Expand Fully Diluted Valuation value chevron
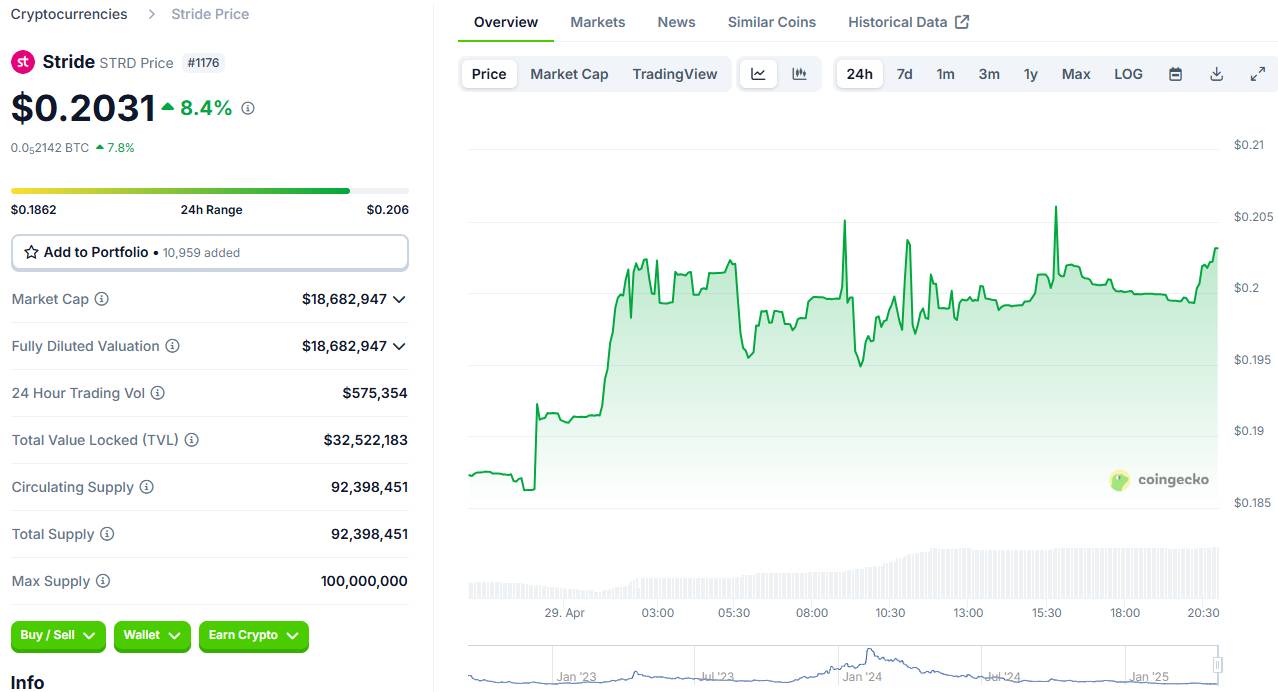The width and height of the screenshot is (1278, 692). pyautogui.click(x=399, y=346)
